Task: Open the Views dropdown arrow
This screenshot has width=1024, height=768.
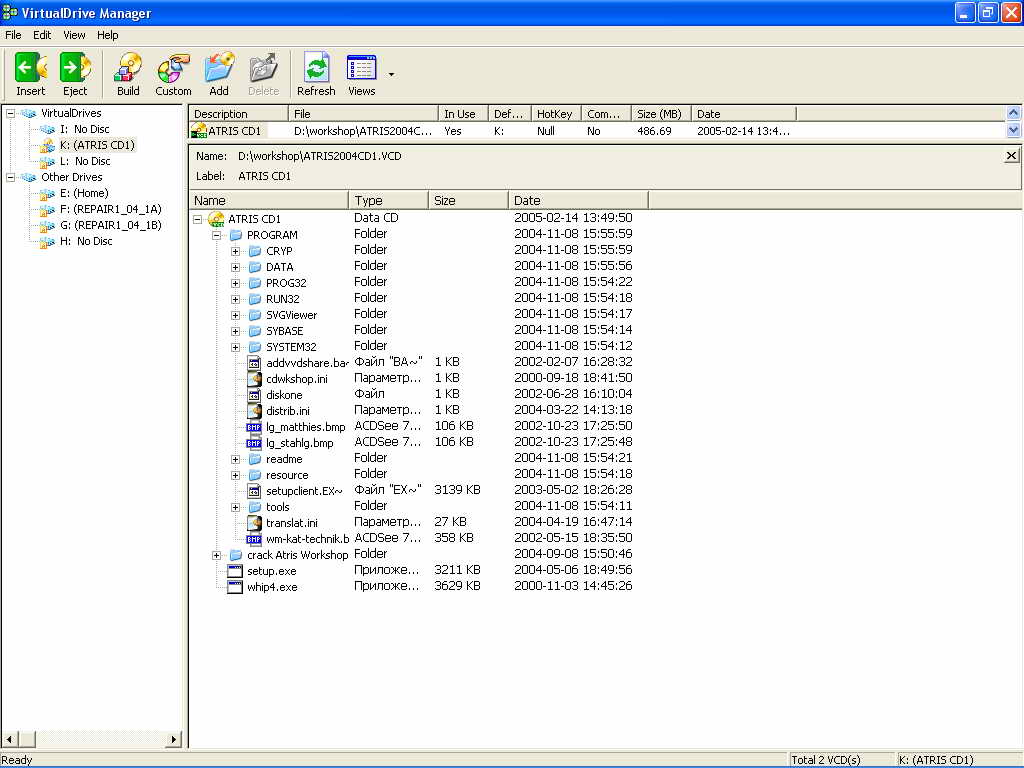Action: click(391, 74)
